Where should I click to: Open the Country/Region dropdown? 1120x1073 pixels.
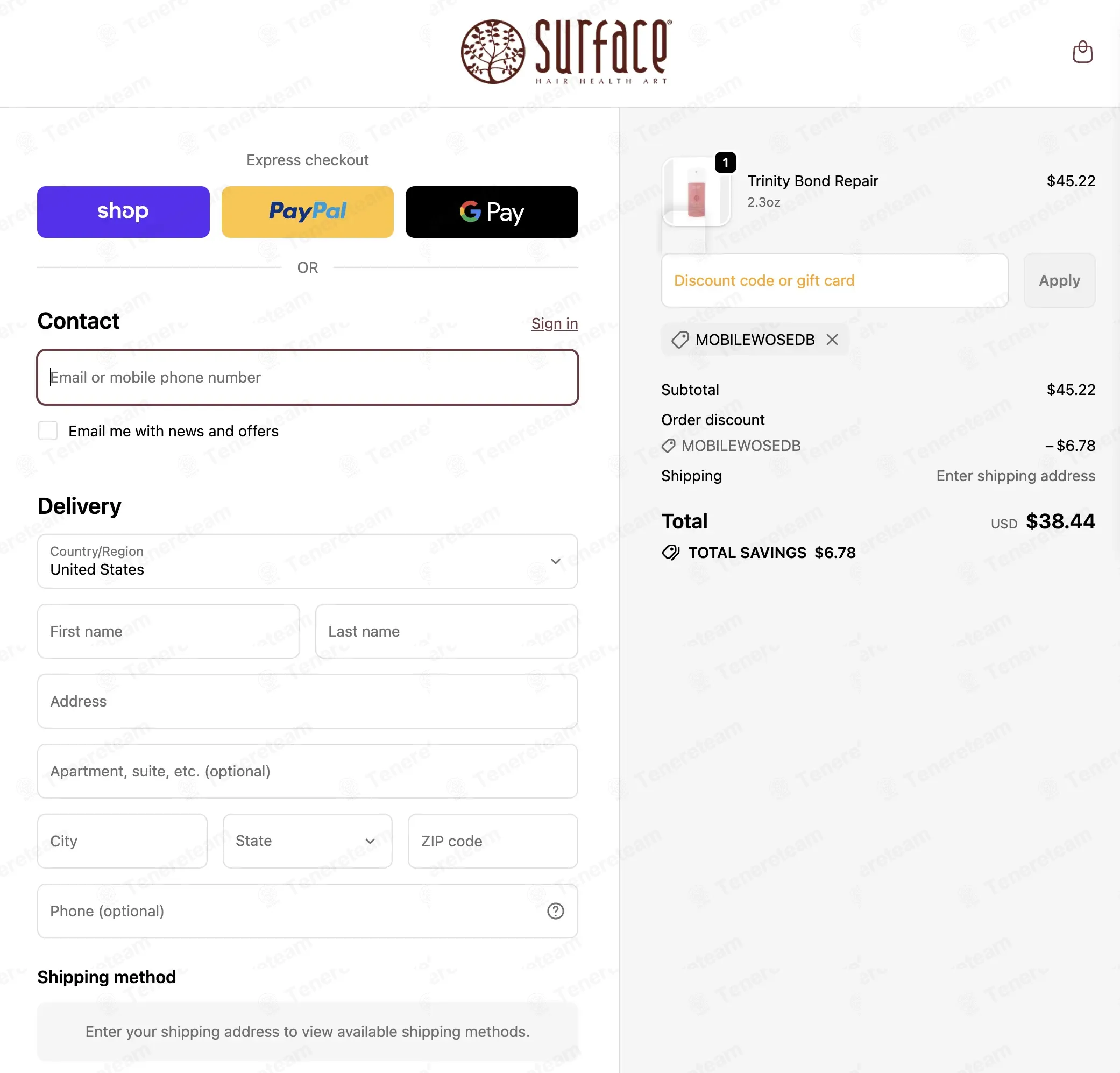307,561
